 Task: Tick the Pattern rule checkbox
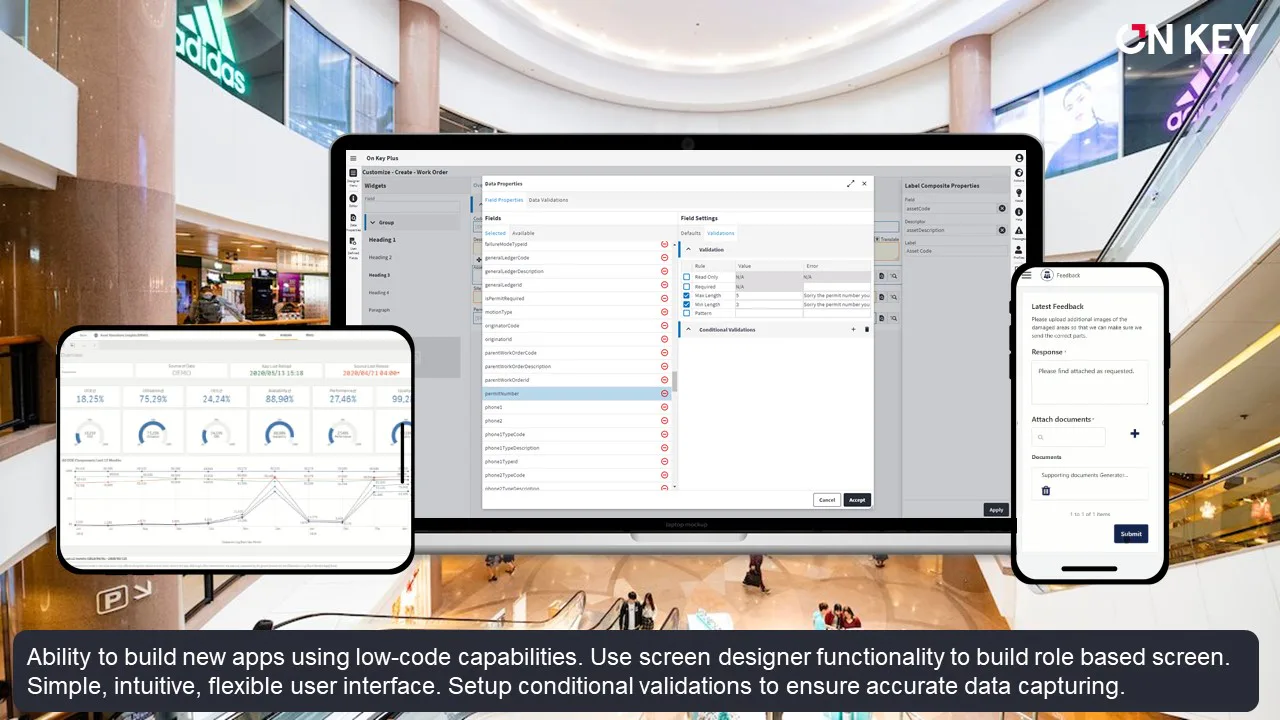[x=687, y=313]
